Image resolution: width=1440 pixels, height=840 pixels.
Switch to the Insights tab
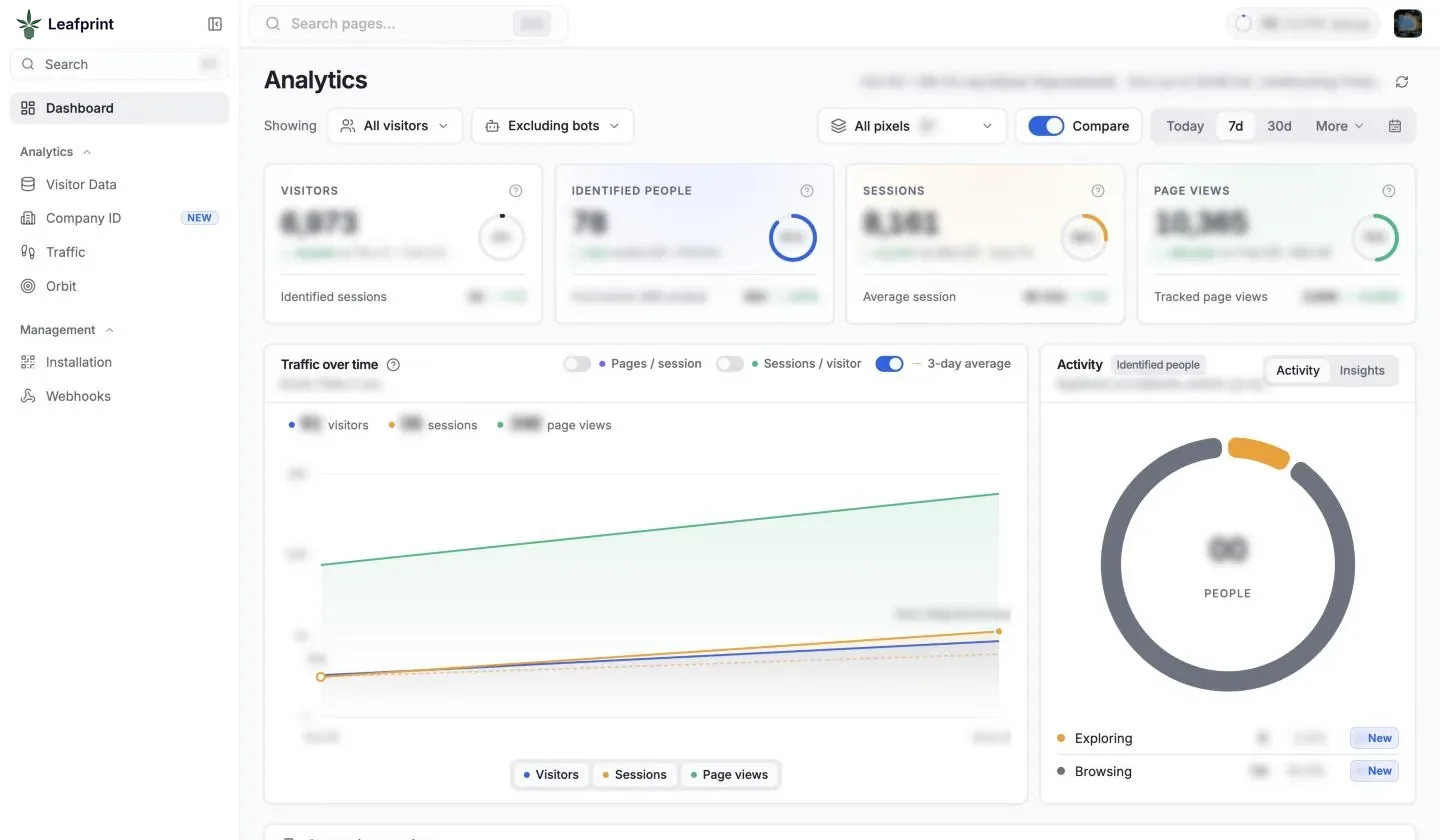1362,370
